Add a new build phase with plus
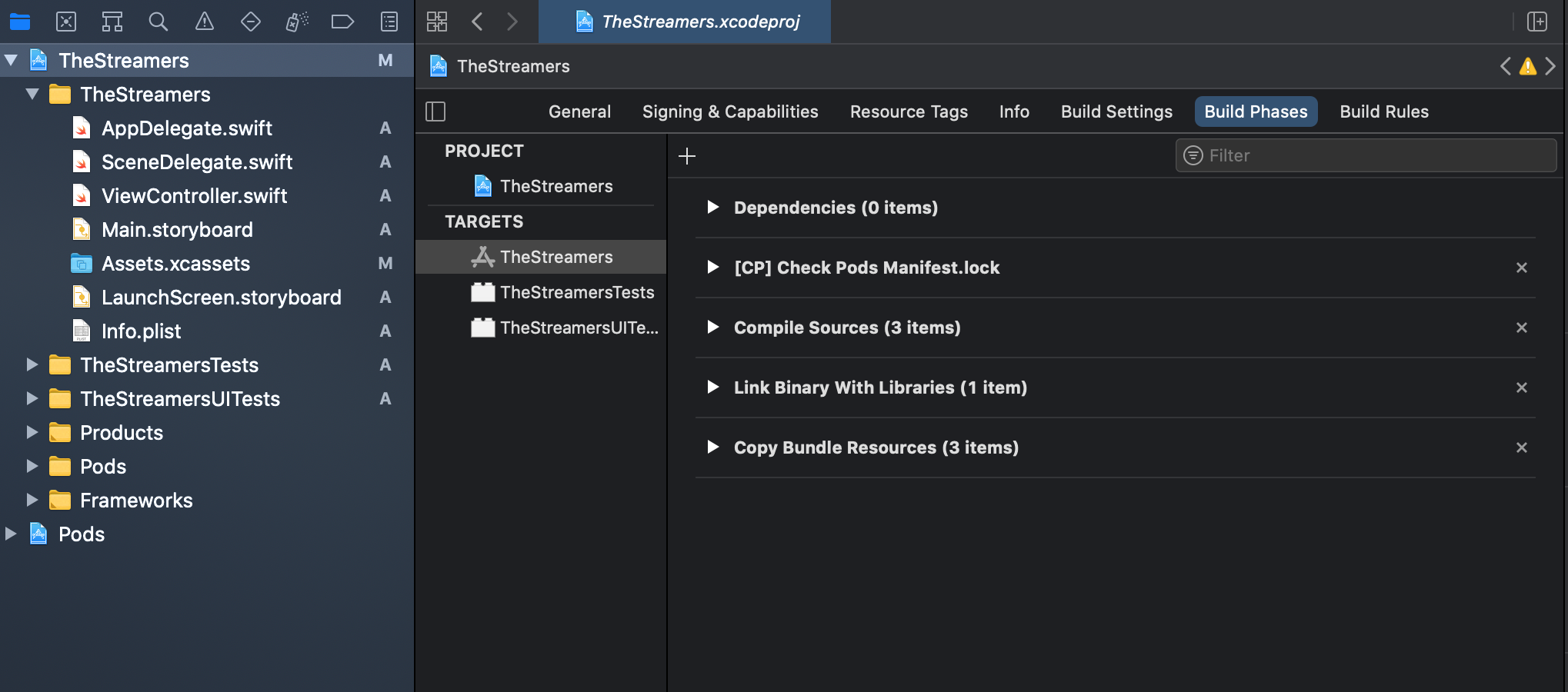Screen dimensions: 1568x692 tap(687, 156)
